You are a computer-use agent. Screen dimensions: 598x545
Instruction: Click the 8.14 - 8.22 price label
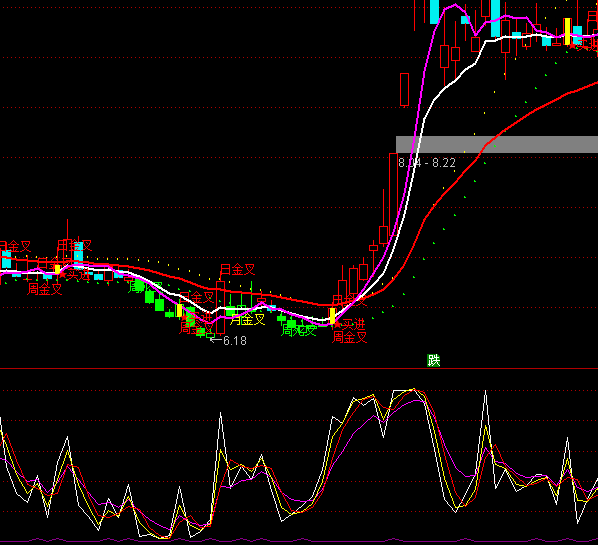pos(427,163)
